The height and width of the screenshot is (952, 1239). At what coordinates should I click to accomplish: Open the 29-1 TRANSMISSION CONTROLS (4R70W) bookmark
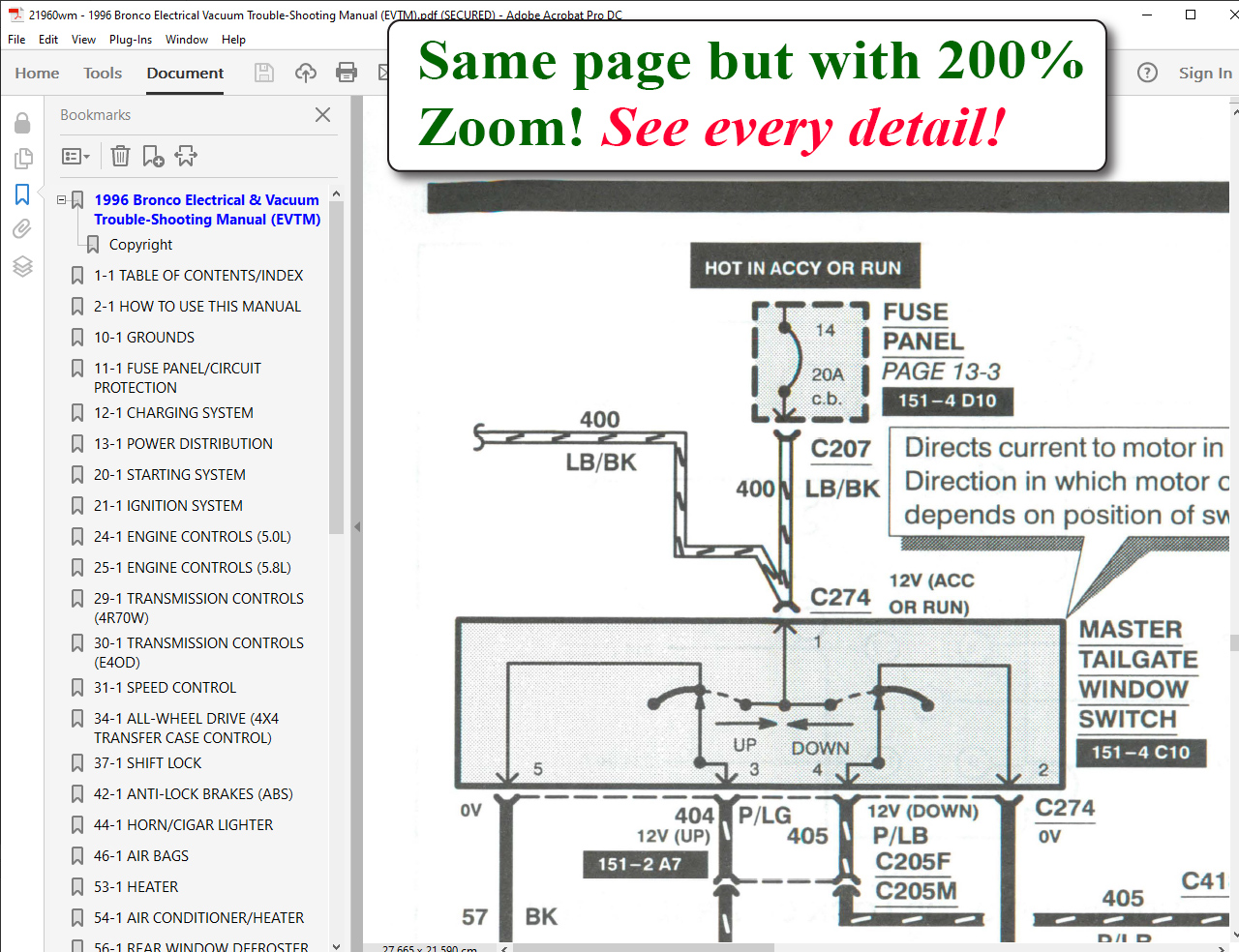198,609
